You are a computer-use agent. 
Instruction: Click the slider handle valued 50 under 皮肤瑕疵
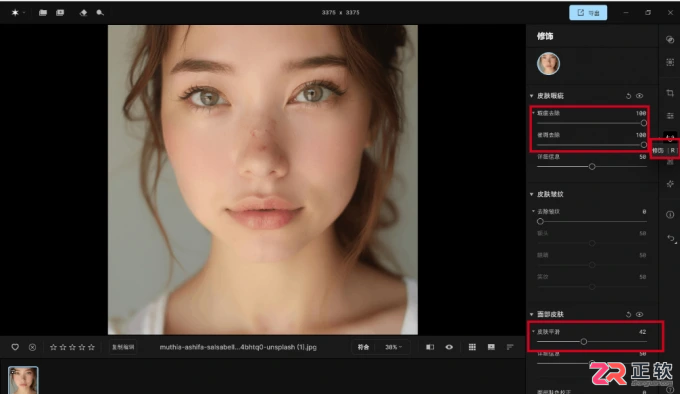pos(592,166)
